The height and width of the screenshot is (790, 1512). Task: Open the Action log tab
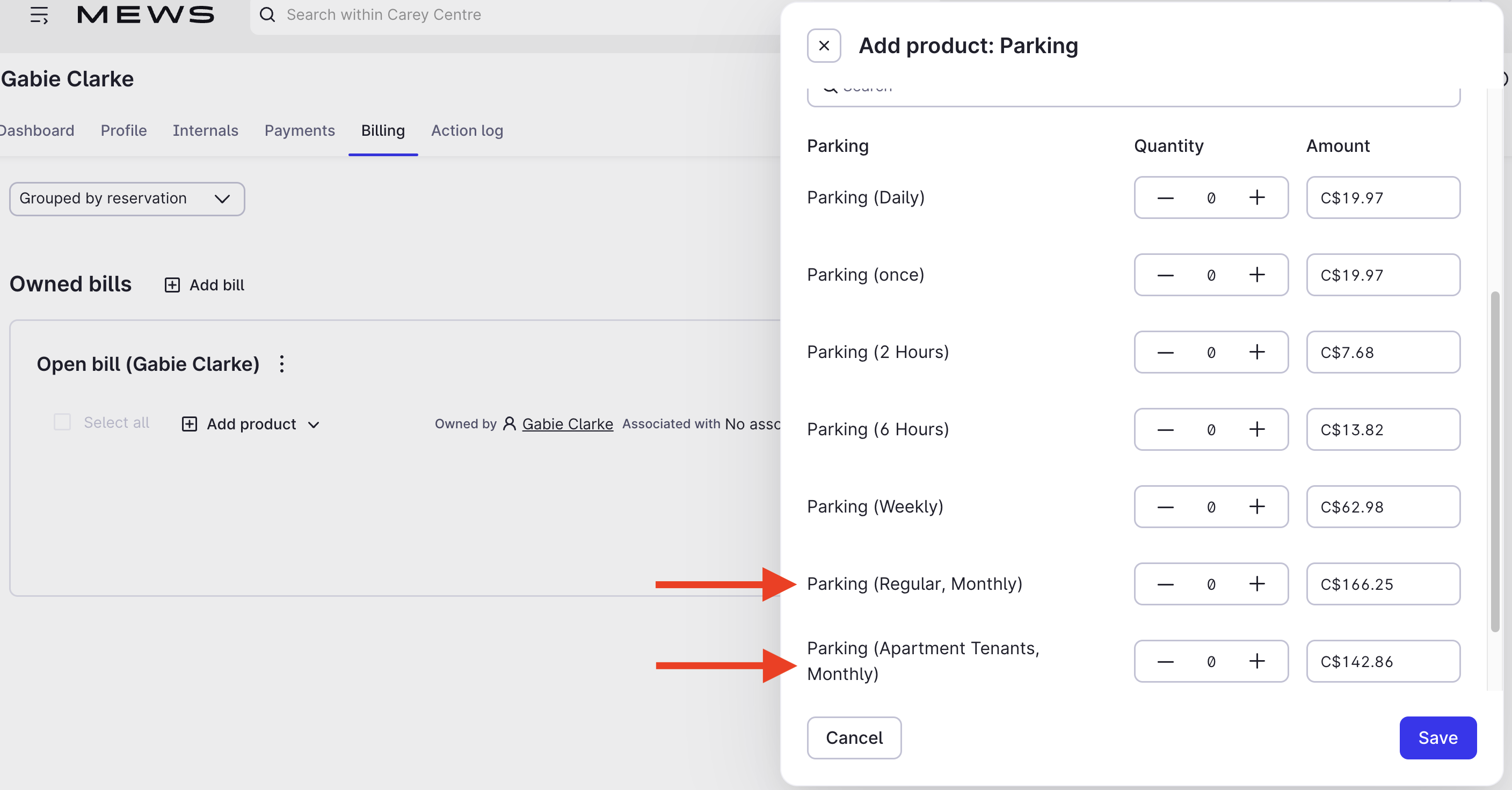[x=467, y=130]
